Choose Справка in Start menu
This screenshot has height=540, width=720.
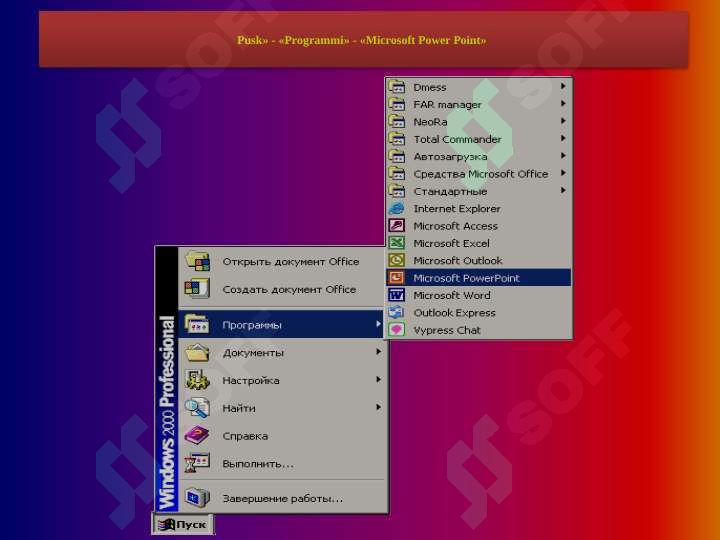pyautogui.click(x=281, y=436)
